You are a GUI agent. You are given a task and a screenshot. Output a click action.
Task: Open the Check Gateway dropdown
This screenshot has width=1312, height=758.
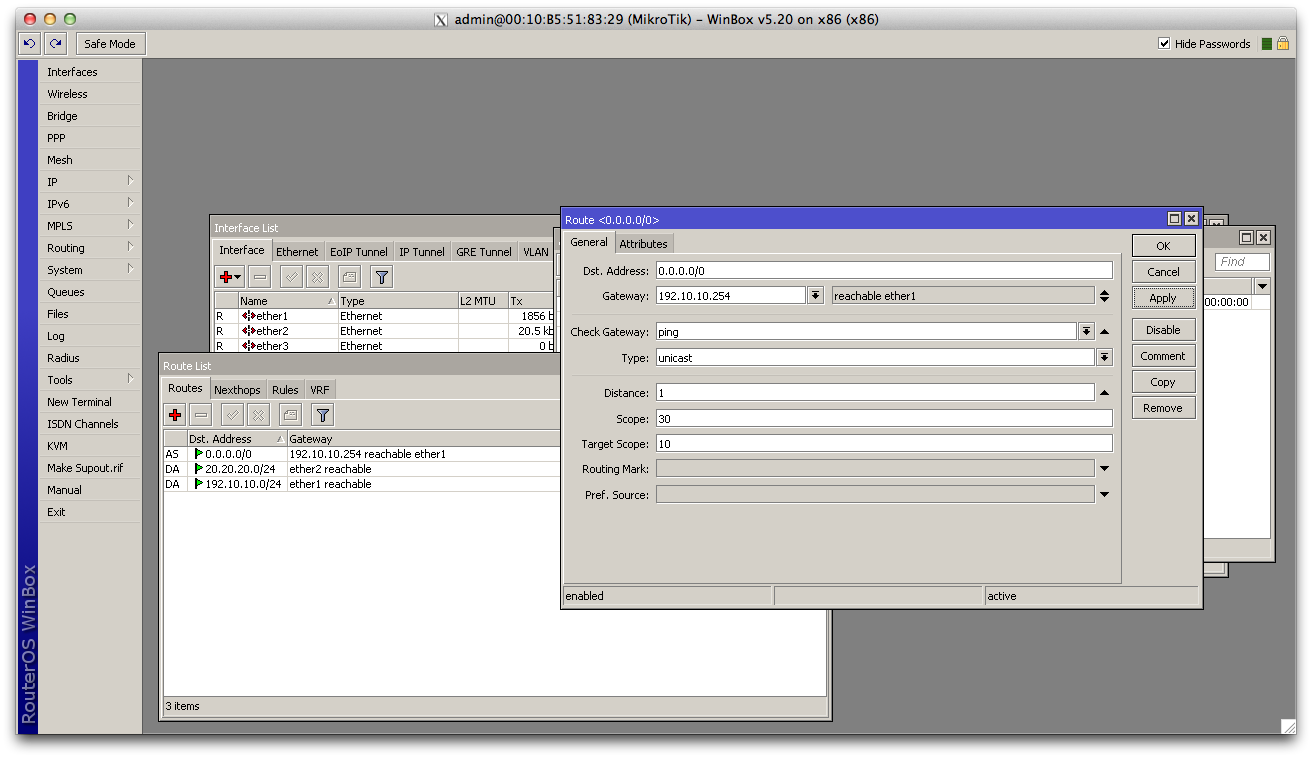click(x=1086, y=331)
